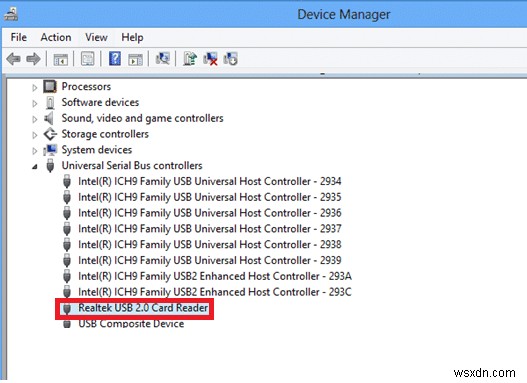Select Intel ICH9 USB2 Enhanced Host Controller - 293C

215,292
